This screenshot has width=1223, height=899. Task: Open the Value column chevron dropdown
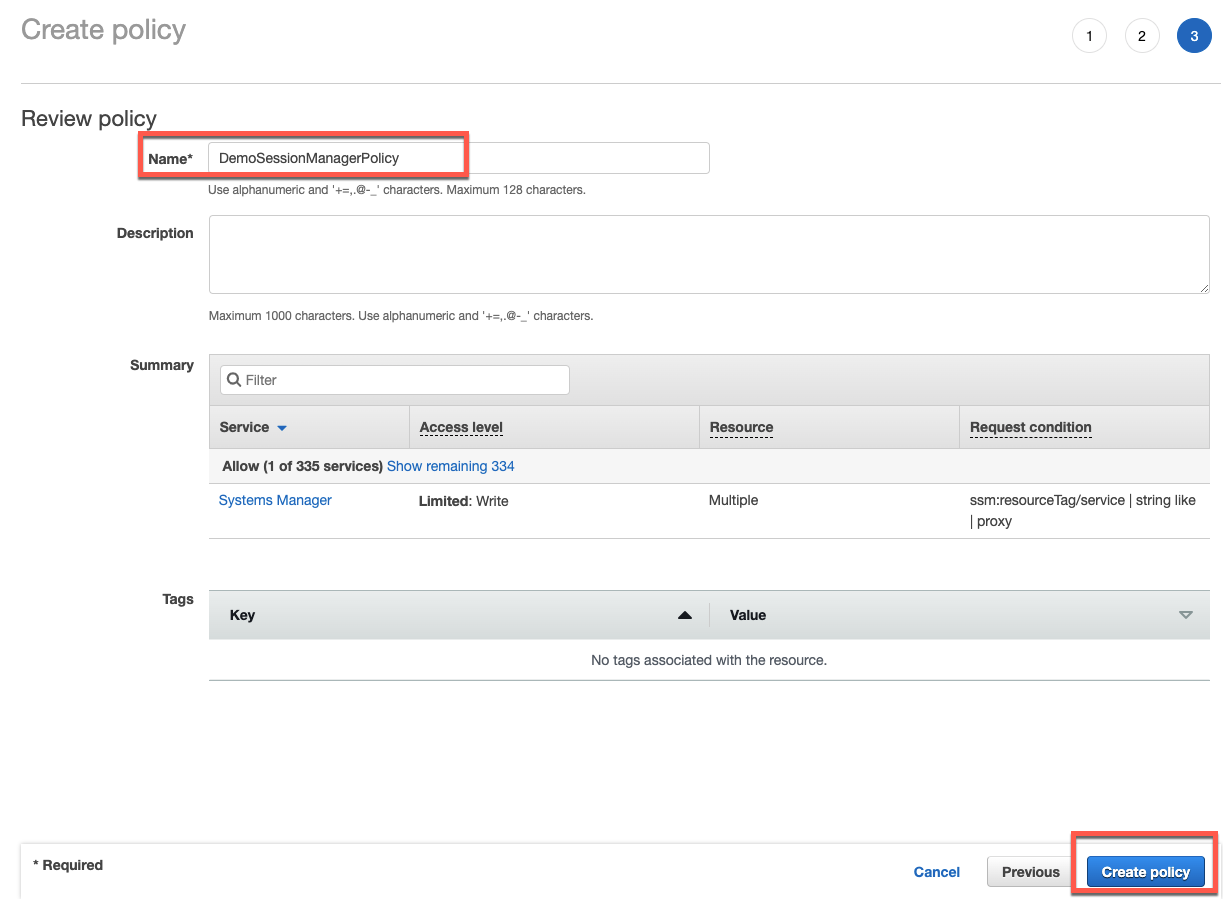click(x=1185, y=615)
